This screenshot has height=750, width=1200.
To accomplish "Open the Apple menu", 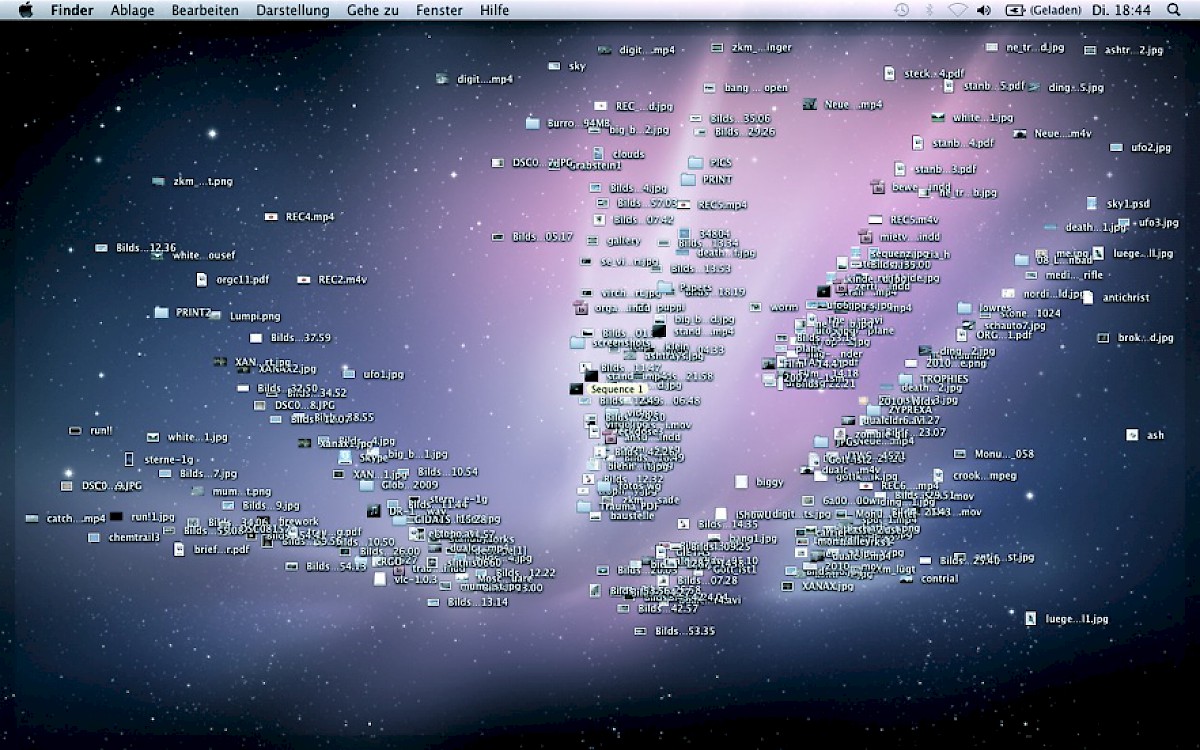I will coord(26,10).
